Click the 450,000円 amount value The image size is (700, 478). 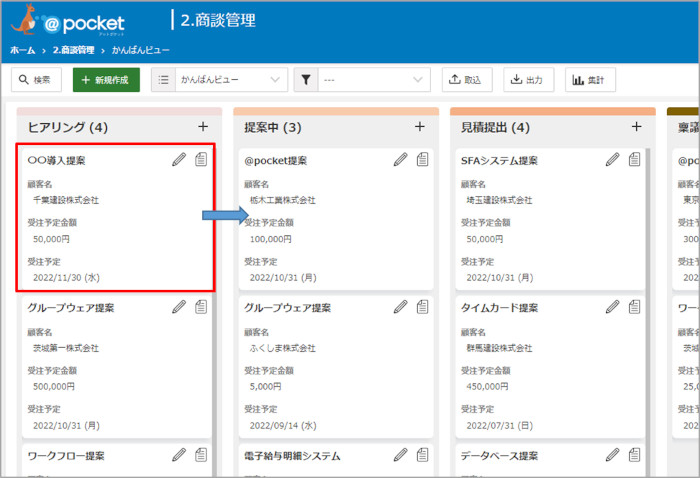488,387
